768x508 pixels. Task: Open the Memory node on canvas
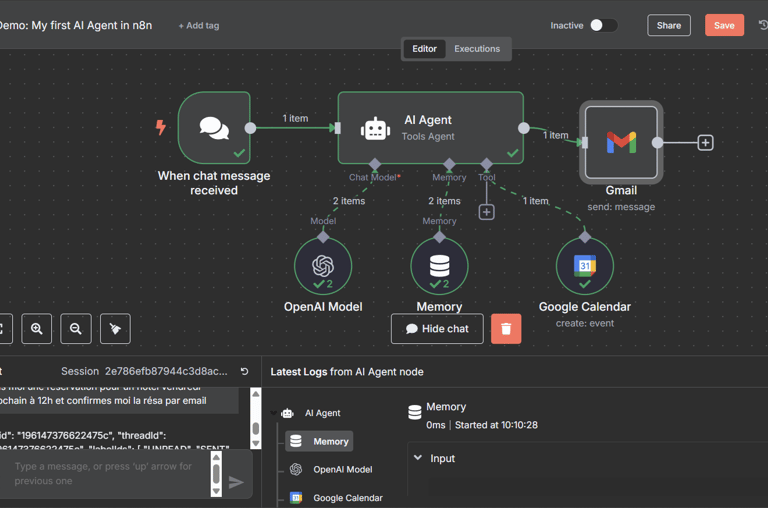[439, 266]
